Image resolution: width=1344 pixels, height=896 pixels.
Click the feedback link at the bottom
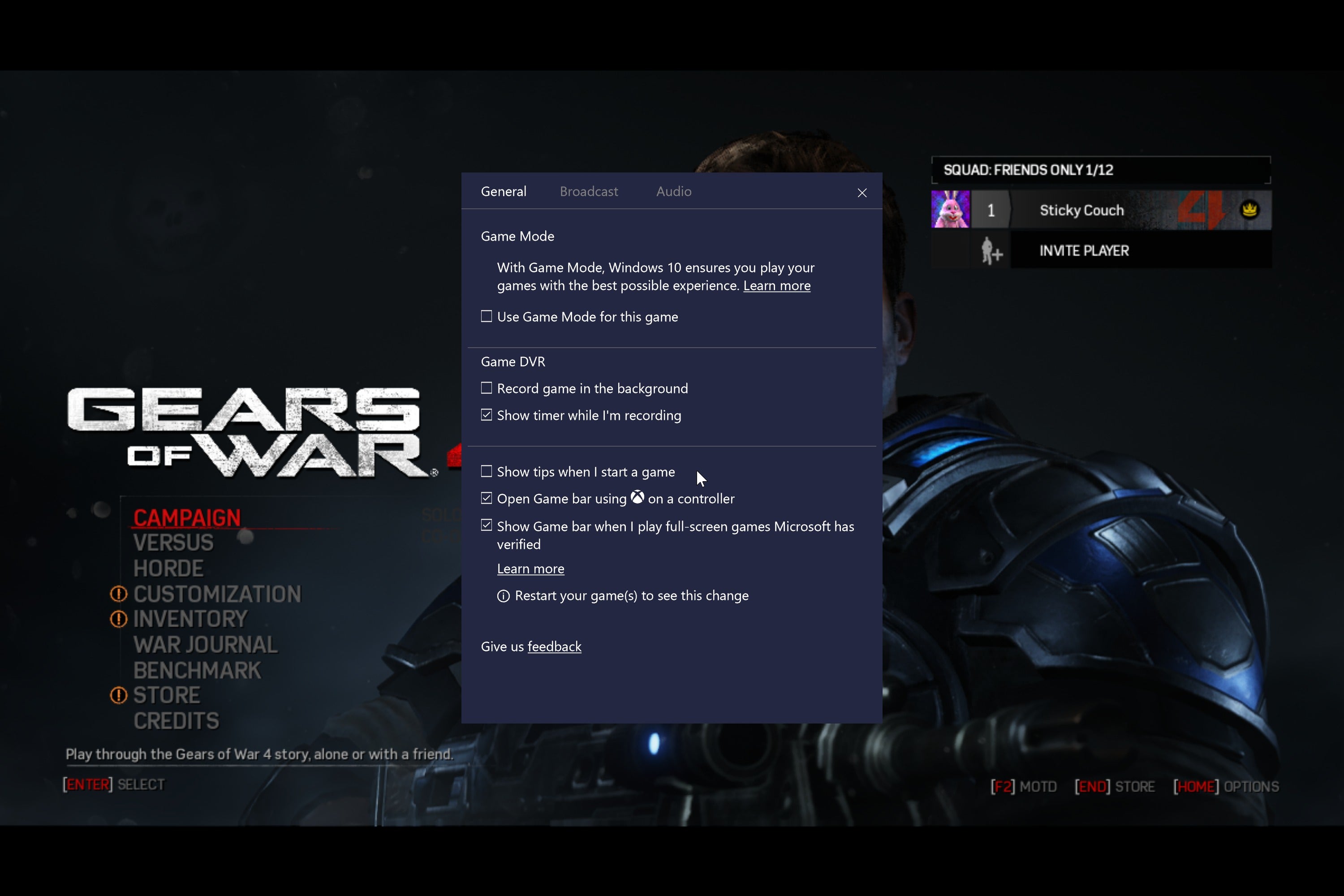tap(555, 646)
